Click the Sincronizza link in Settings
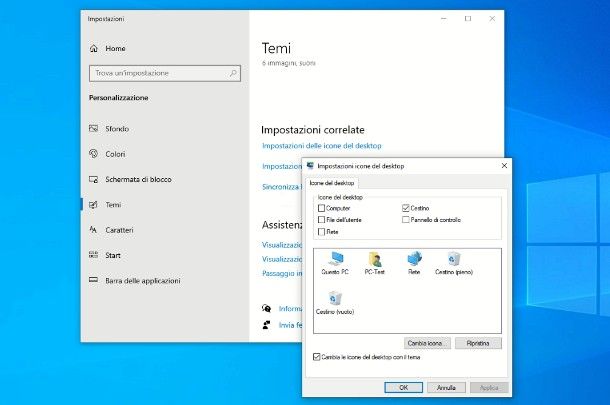This screenshot has width=610, height=405. tap(282, 187)
